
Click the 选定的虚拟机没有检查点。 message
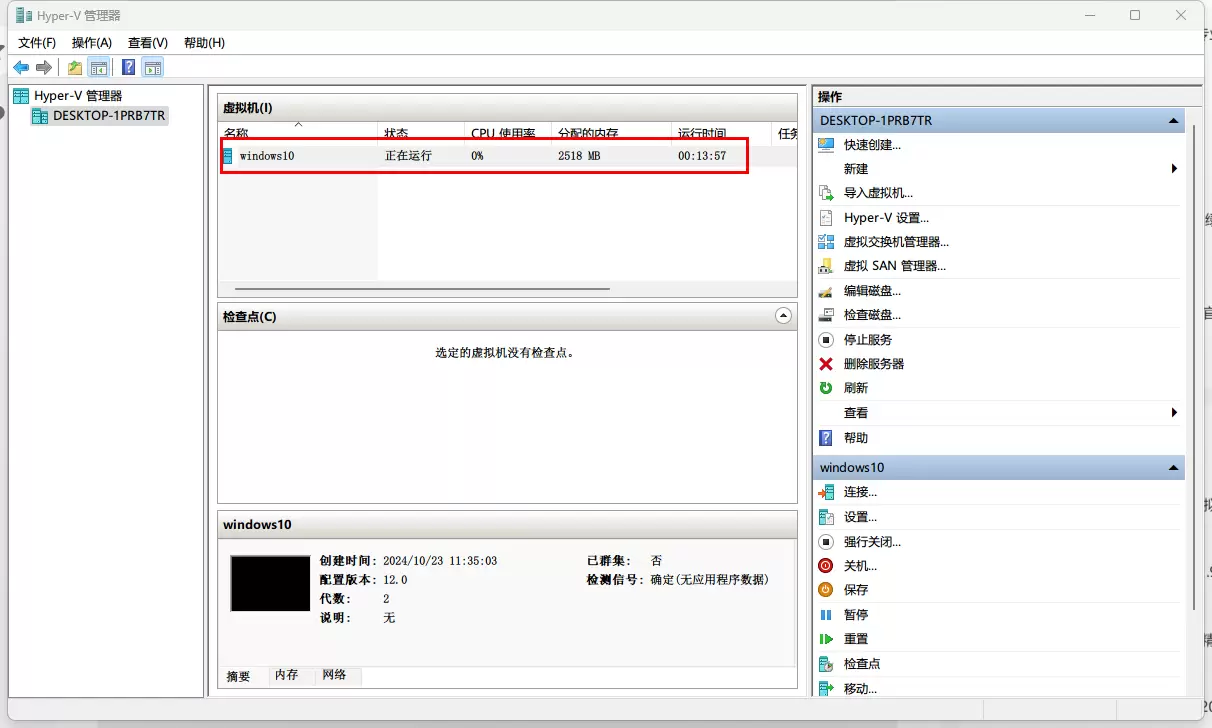pyautogui.click(x=505, y=352)
